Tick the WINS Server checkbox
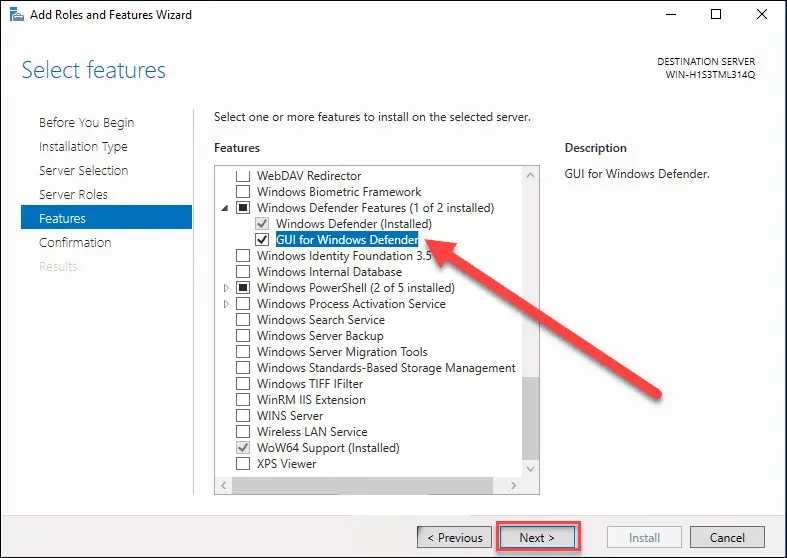Image resolution: width=787 pixels, height=558 pixels. (x=243, y=416)
